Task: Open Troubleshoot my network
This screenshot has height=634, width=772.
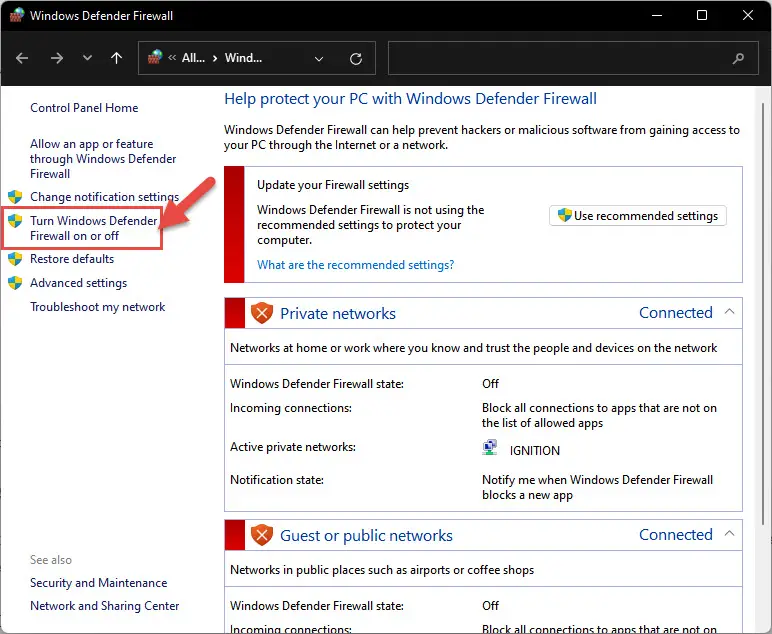Action: [97, 307]
